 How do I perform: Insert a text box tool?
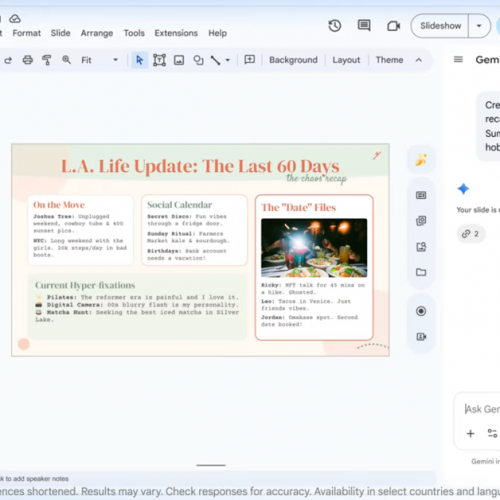159,60
